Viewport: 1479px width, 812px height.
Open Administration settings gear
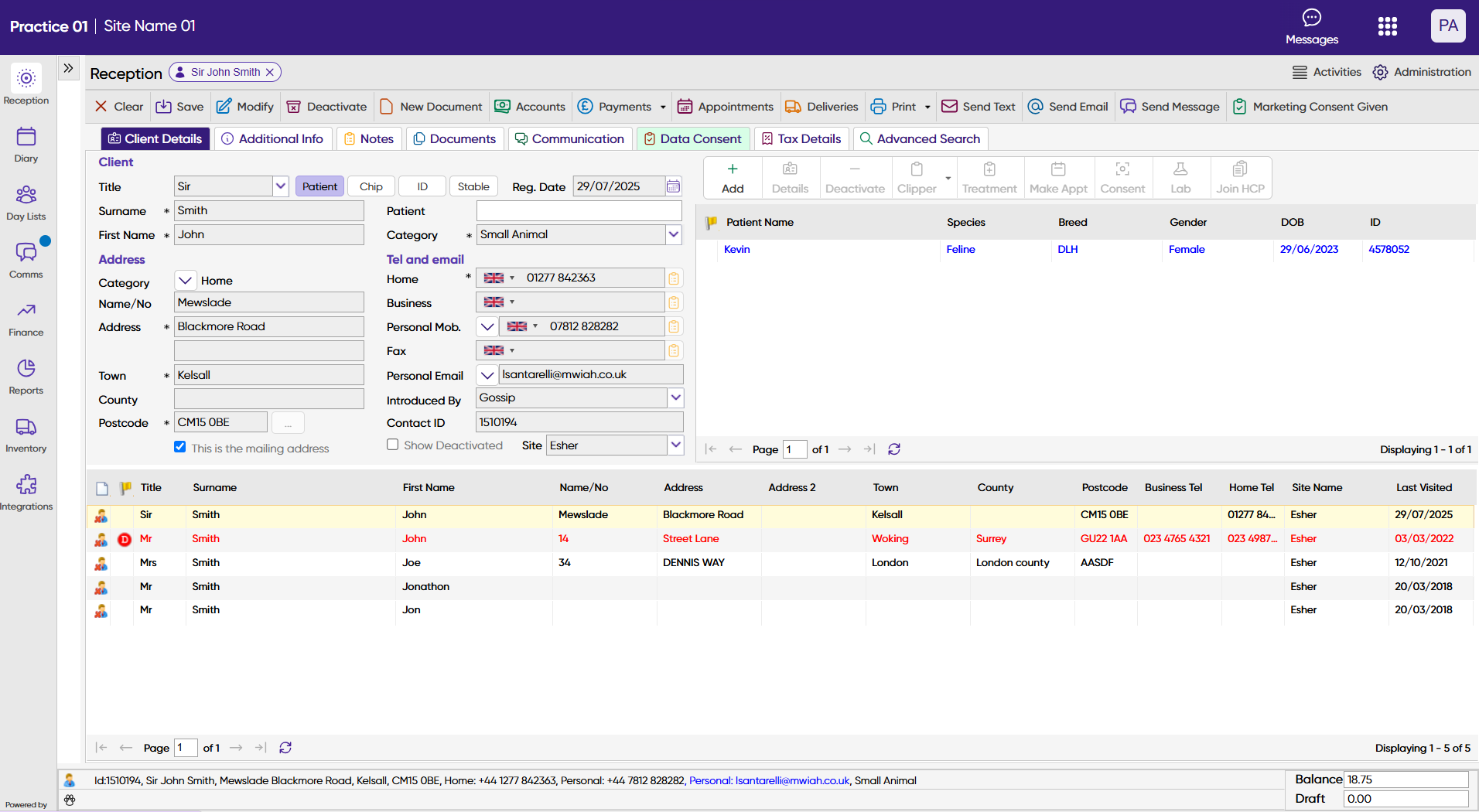coord(1380,72)
